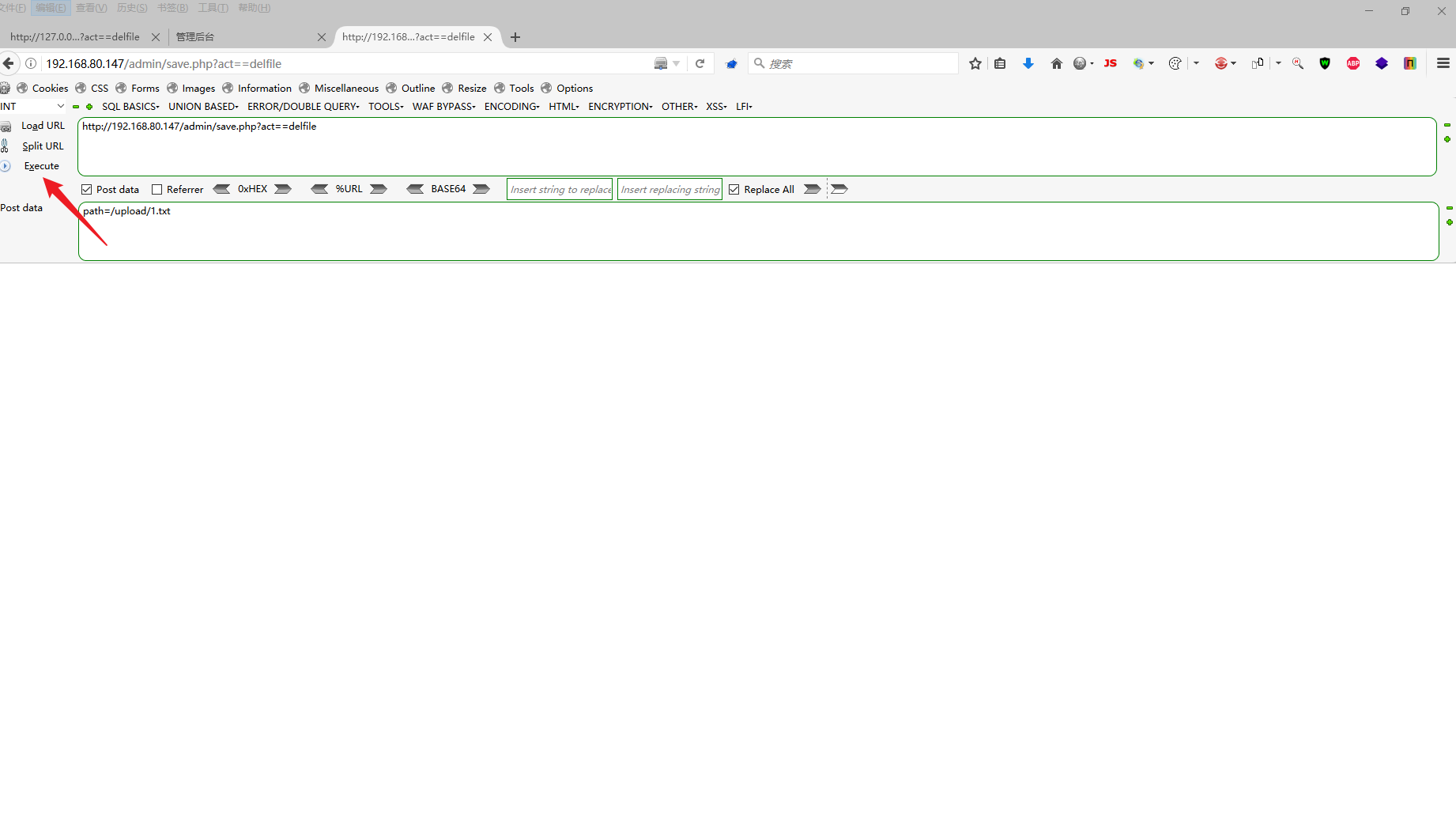Click the bookmark star in the address bar
The width and height of the screenshot is (1456, 817).
coord(975,63)
